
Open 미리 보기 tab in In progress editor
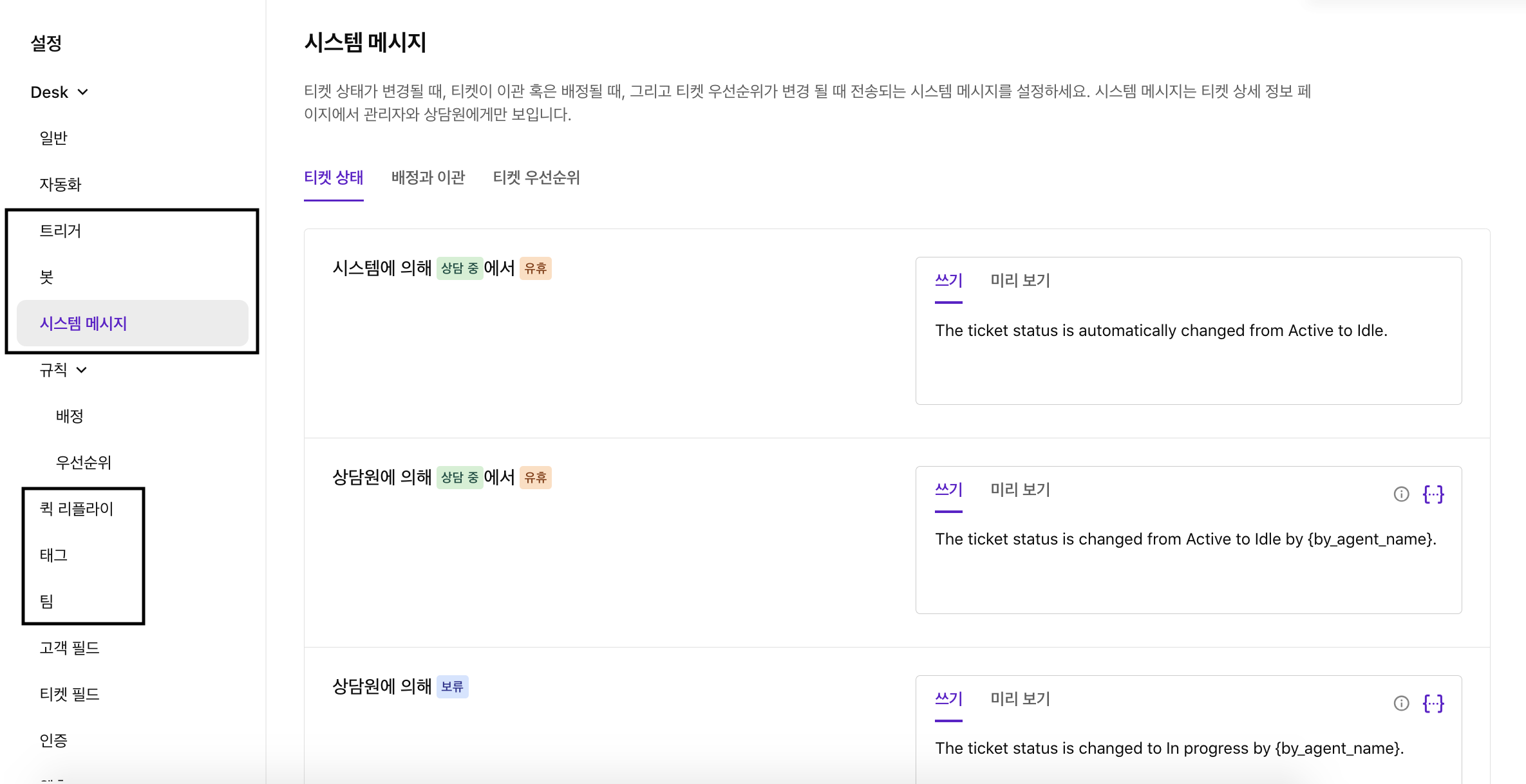(1020, 699)
